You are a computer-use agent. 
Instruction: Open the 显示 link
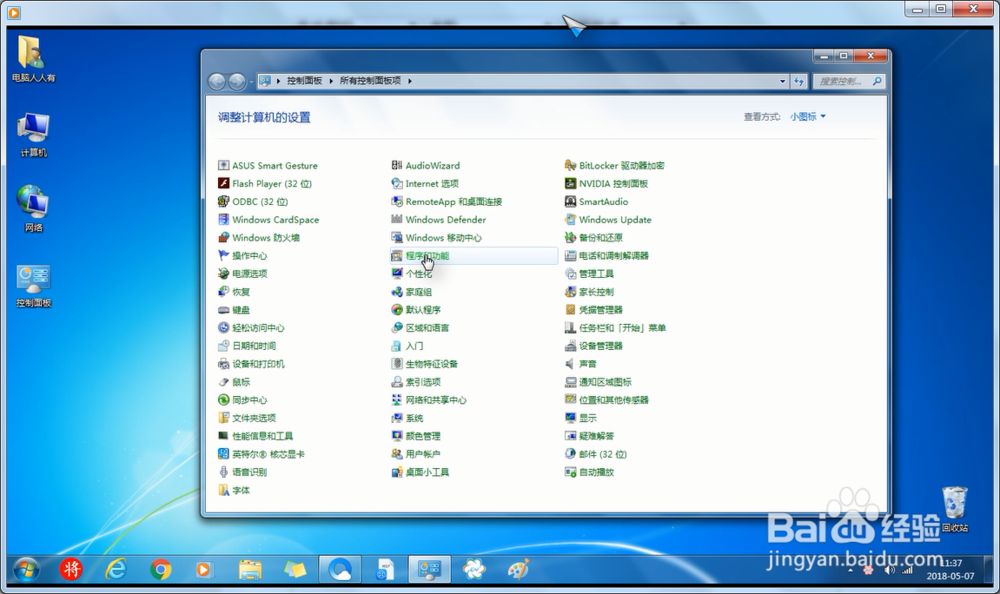[588, 418]
